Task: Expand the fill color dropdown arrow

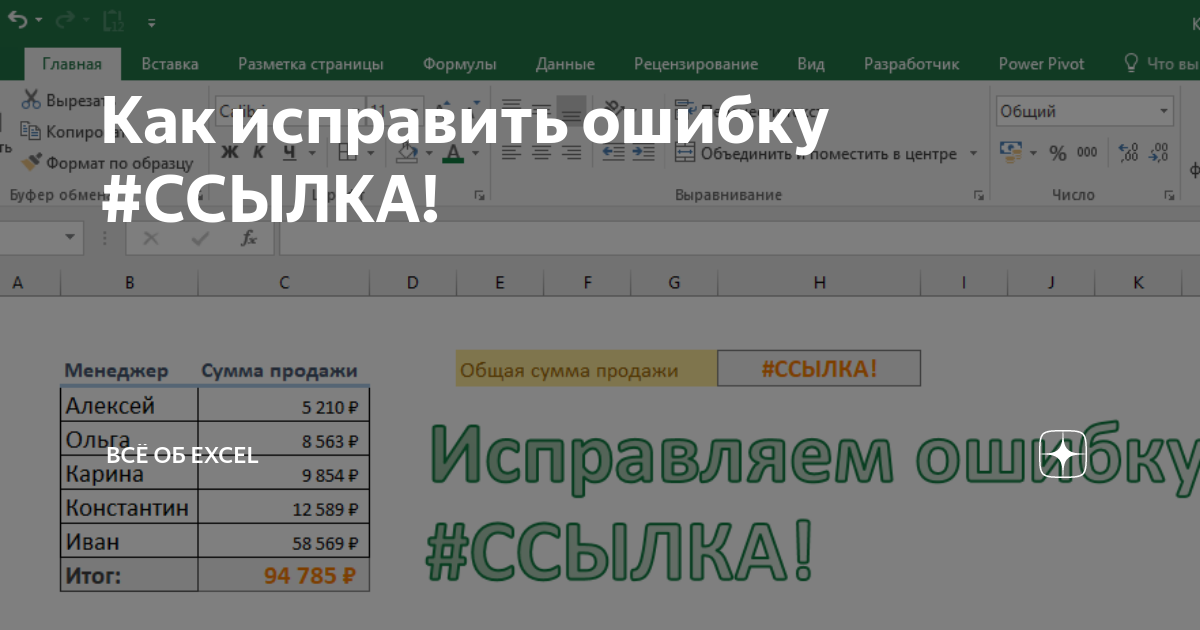Action: coord(430,153)
